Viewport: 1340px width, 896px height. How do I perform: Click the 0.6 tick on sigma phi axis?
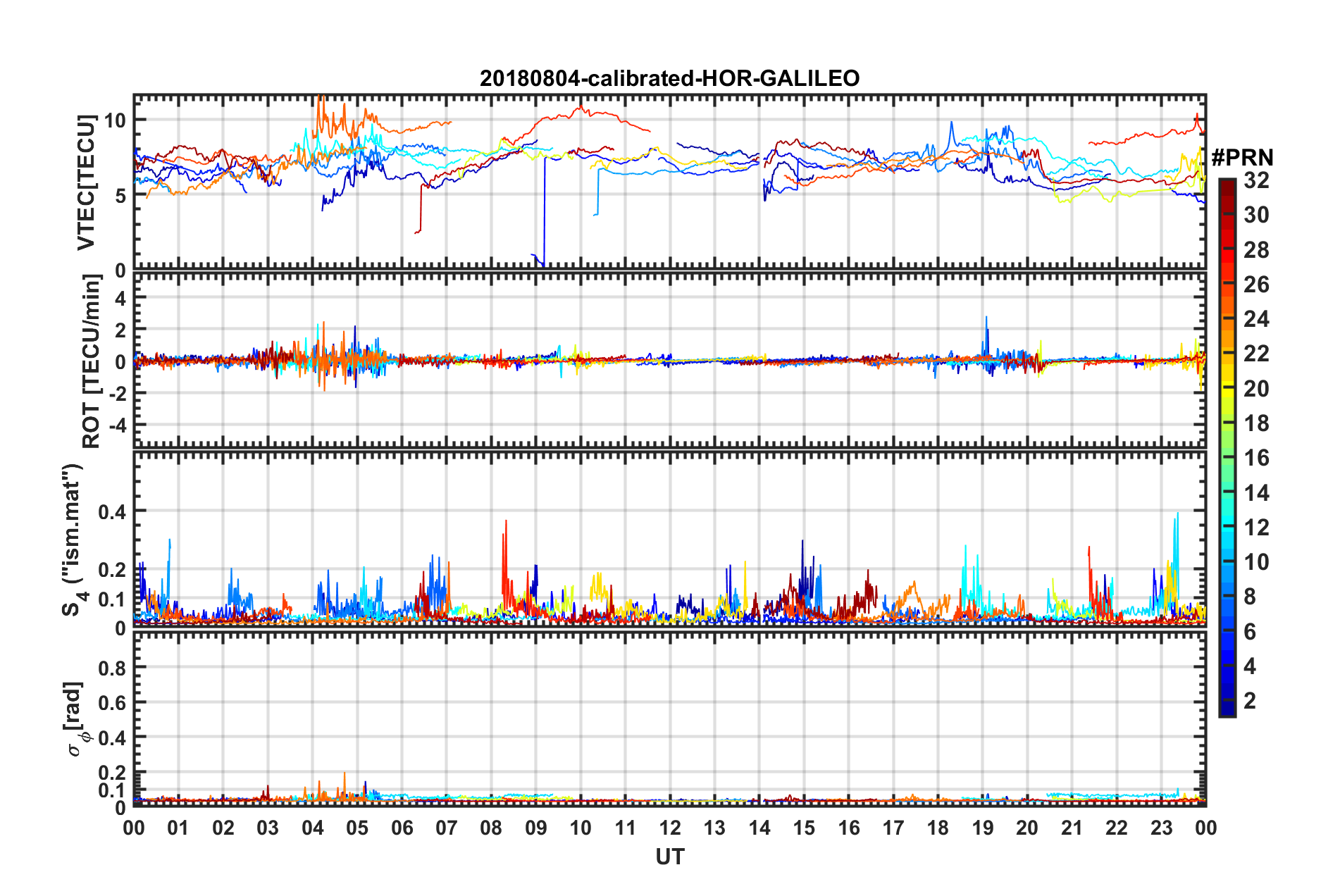[x=113, y=703]
